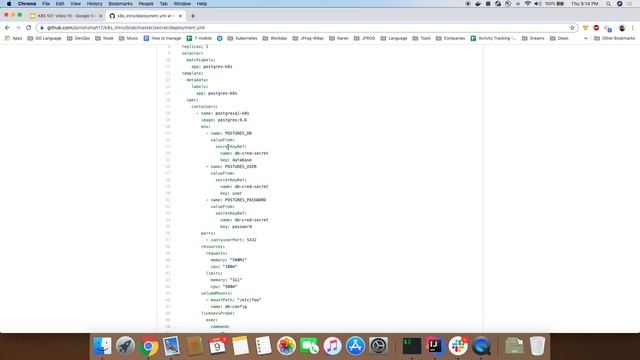Reload the GitHub page

(x=29, y=27)
